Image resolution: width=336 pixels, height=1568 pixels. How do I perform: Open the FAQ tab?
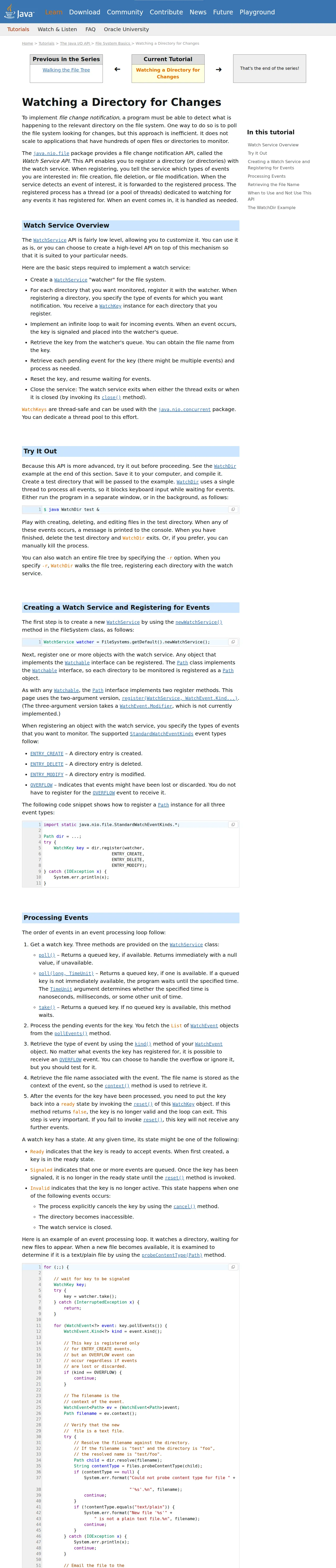[x=90, y=29]
